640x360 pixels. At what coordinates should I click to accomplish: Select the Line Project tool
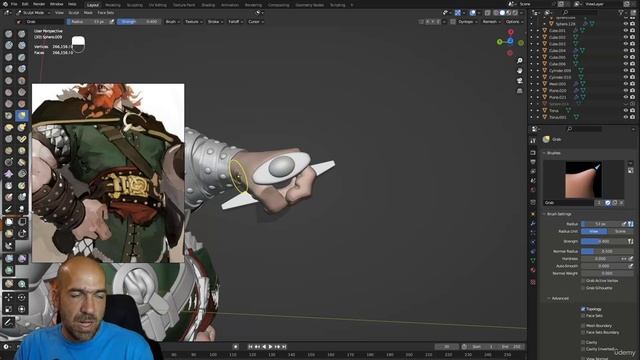coord(9,245)
